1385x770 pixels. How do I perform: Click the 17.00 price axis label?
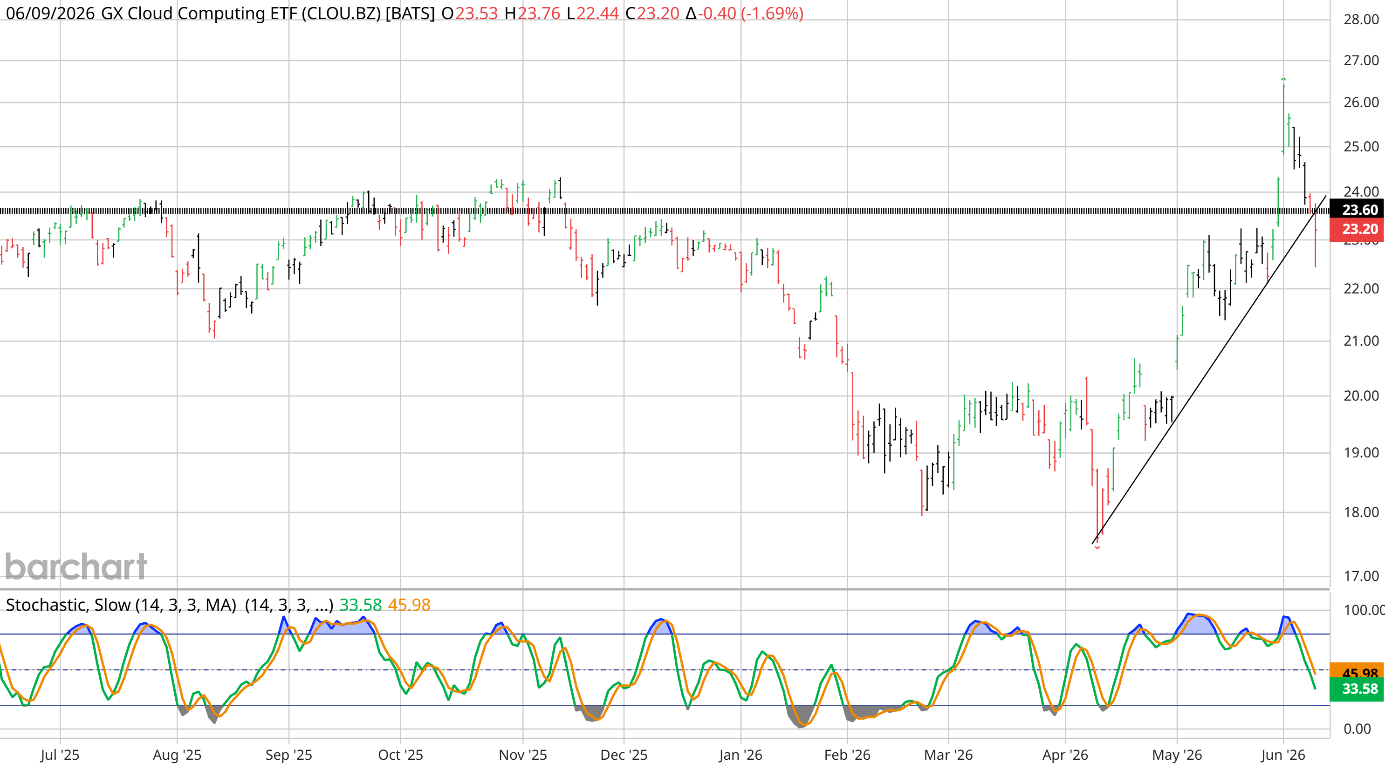[1362, 576]
